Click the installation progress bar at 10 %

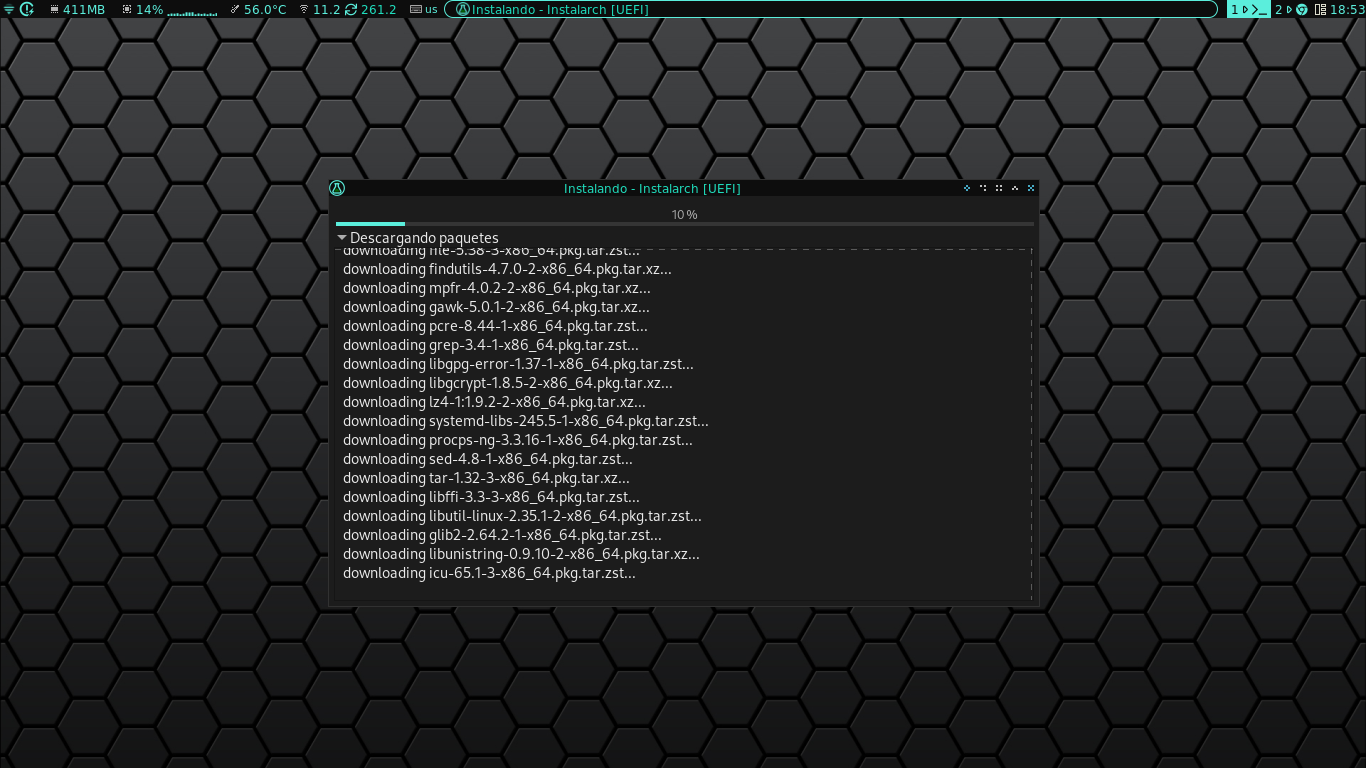pyautogui.click(x=685, y=224)
